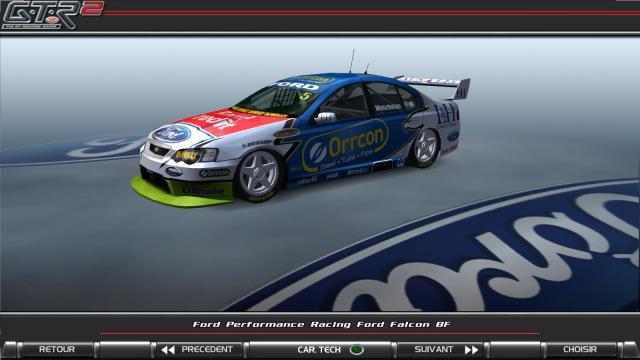Show the previous car via PRECEDENT label
This screenshot has width=640, height=360.
pos(207,349)
